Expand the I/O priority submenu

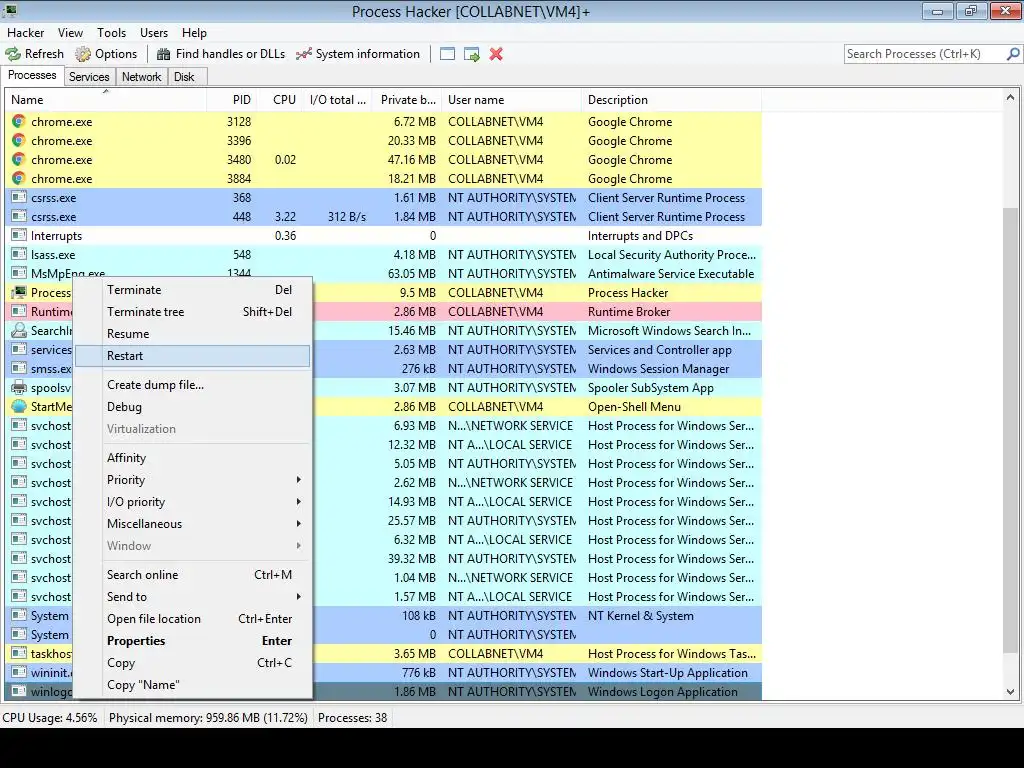click(x=298, y=502)
